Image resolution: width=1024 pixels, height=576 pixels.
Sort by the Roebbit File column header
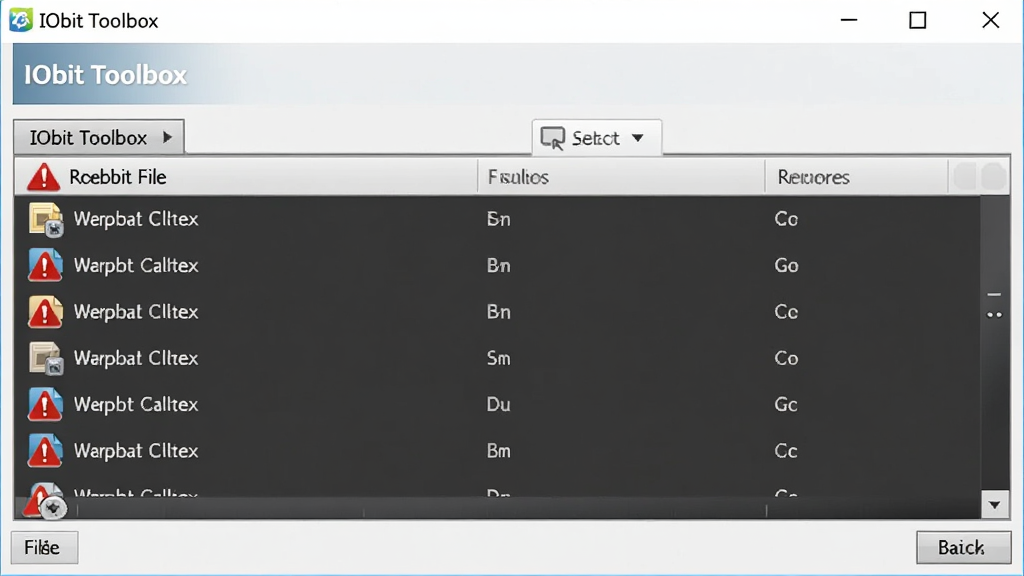tap(246, 177)
